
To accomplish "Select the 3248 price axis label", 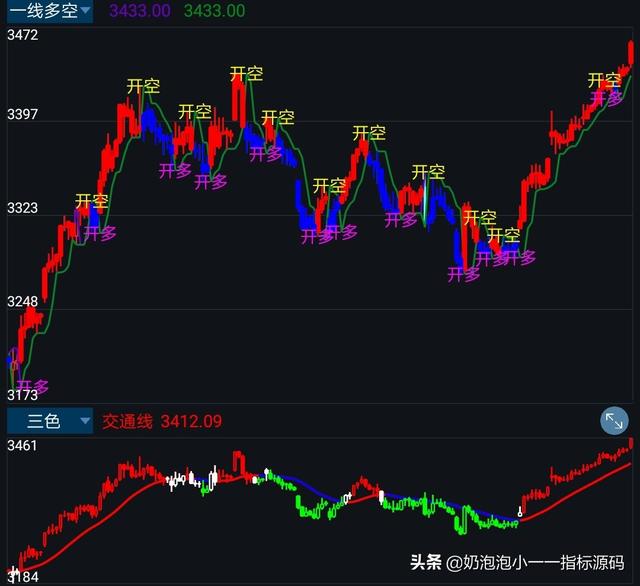I will point(22,302).
